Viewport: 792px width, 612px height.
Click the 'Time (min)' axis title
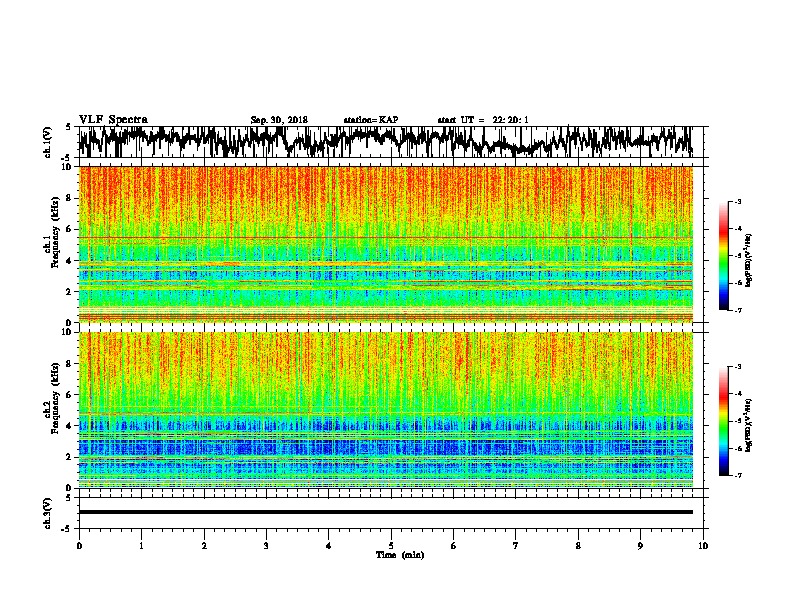point(400,555)
